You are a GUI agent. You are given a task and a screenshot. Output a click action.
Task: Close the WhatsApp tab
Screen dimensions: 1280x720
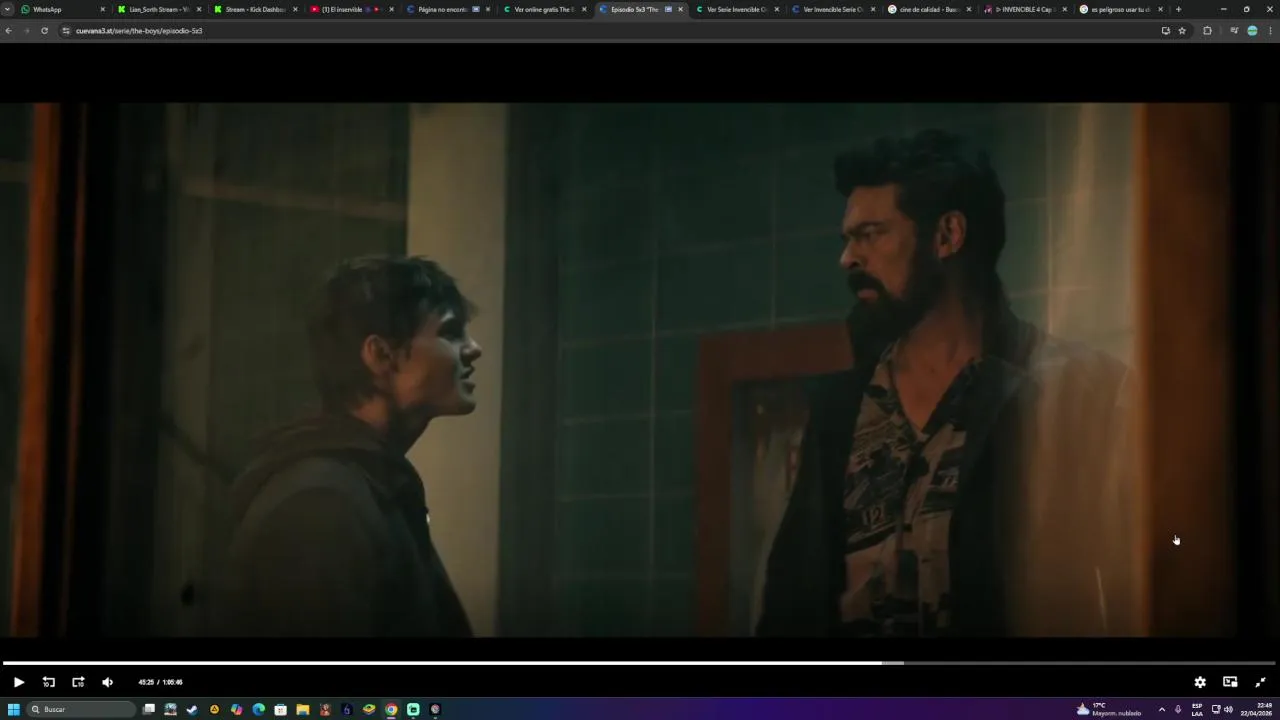coord(102,9)
